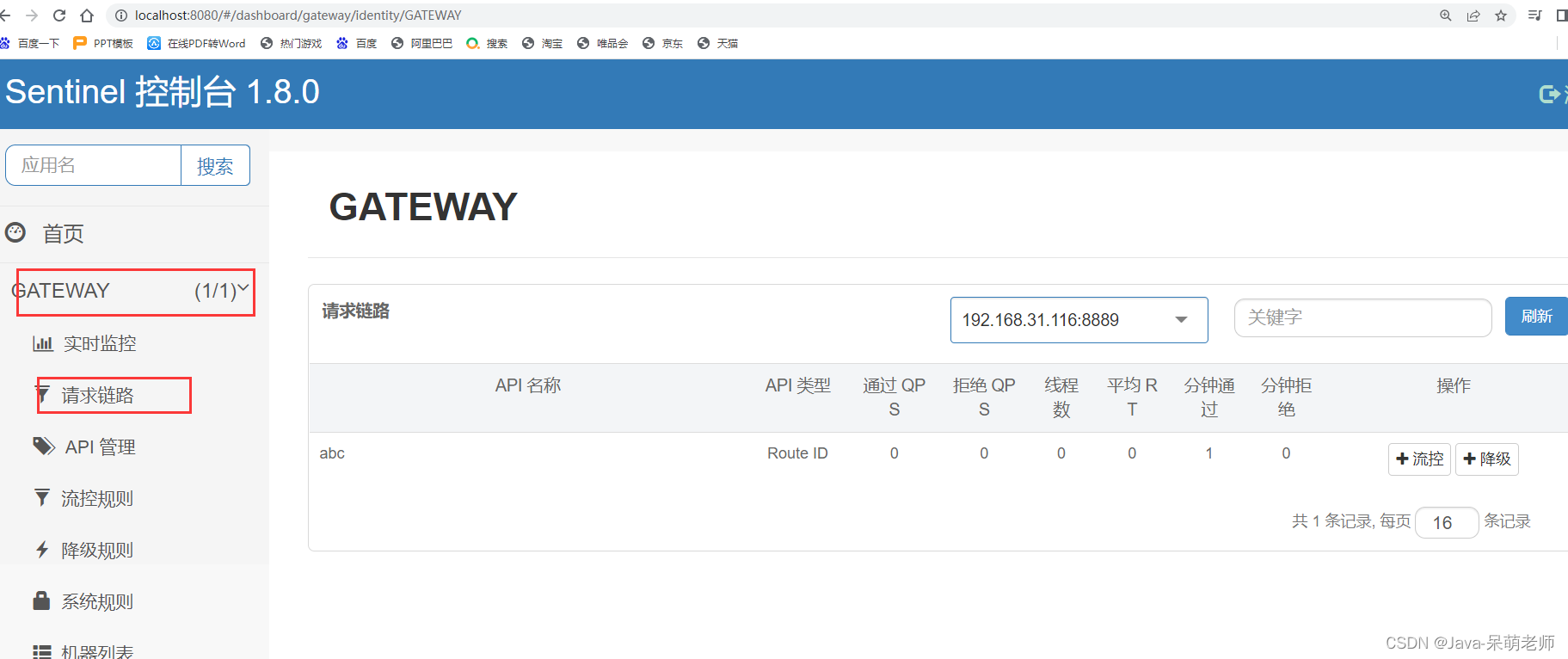Open PPT模板 bookmark
The image size is (1568, 659).
point(103,43)
